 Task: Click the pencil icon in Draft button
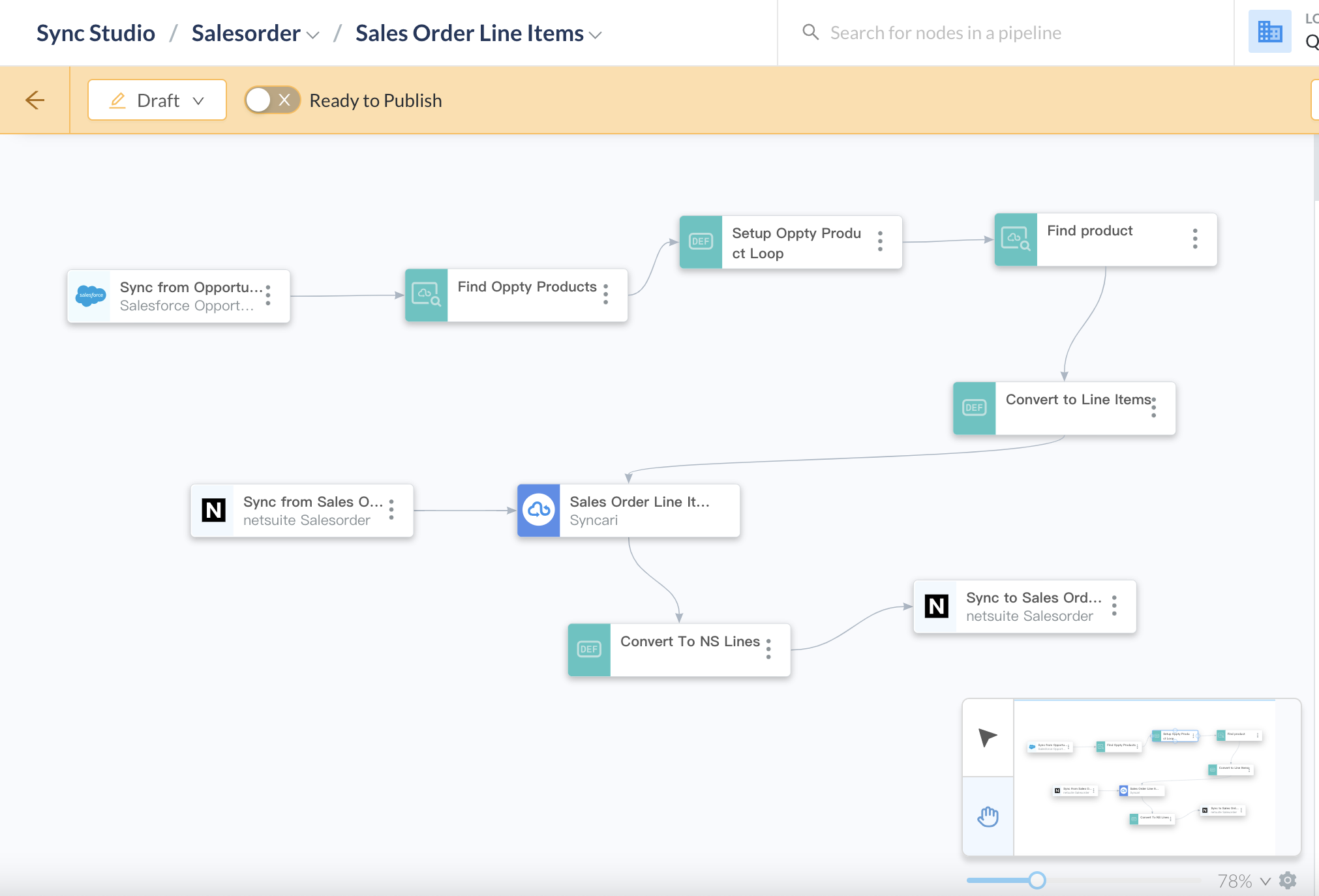point(117,100)
